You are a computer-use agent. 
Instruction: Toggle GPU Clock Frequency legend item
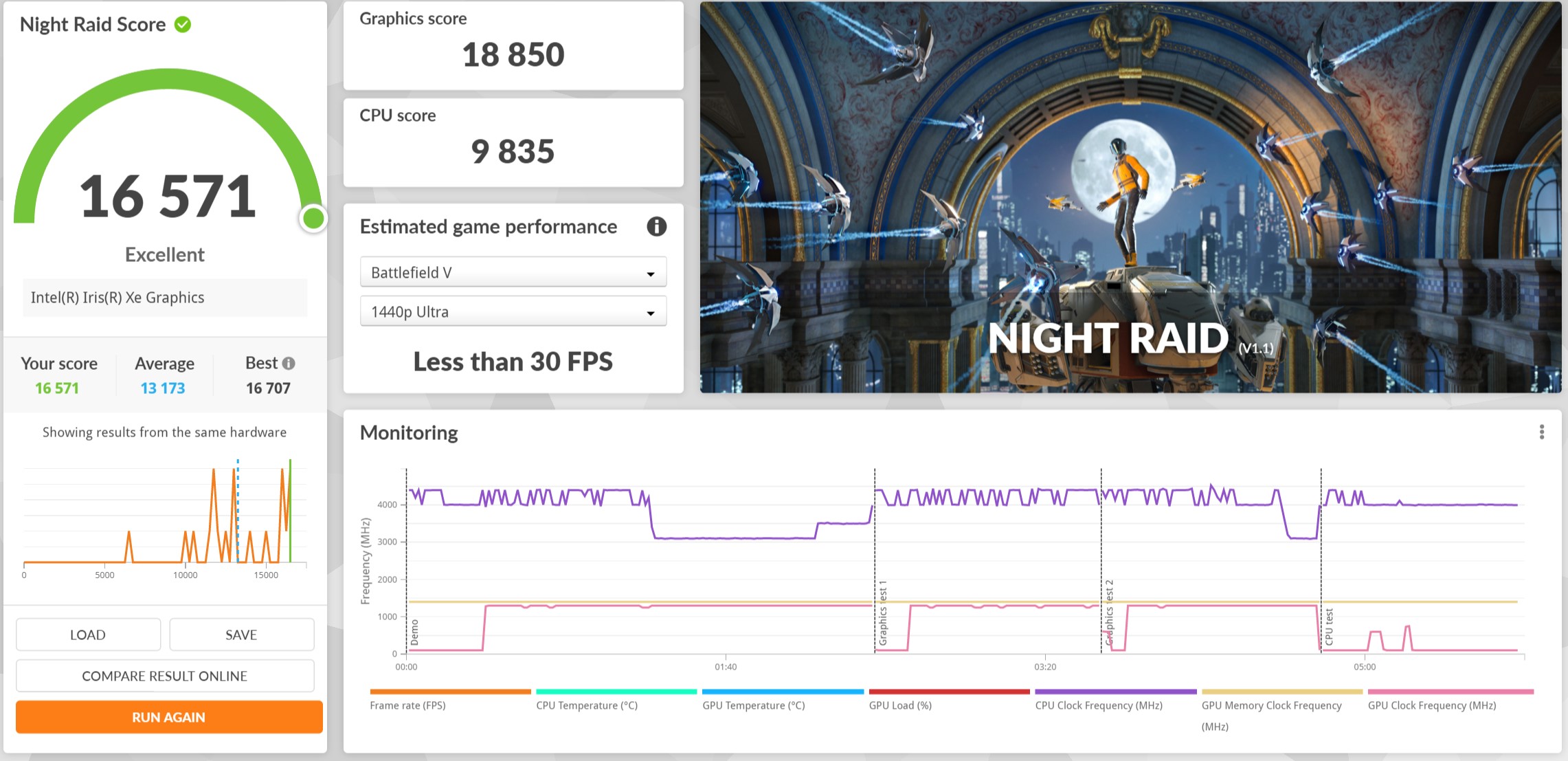point(1431,705)
